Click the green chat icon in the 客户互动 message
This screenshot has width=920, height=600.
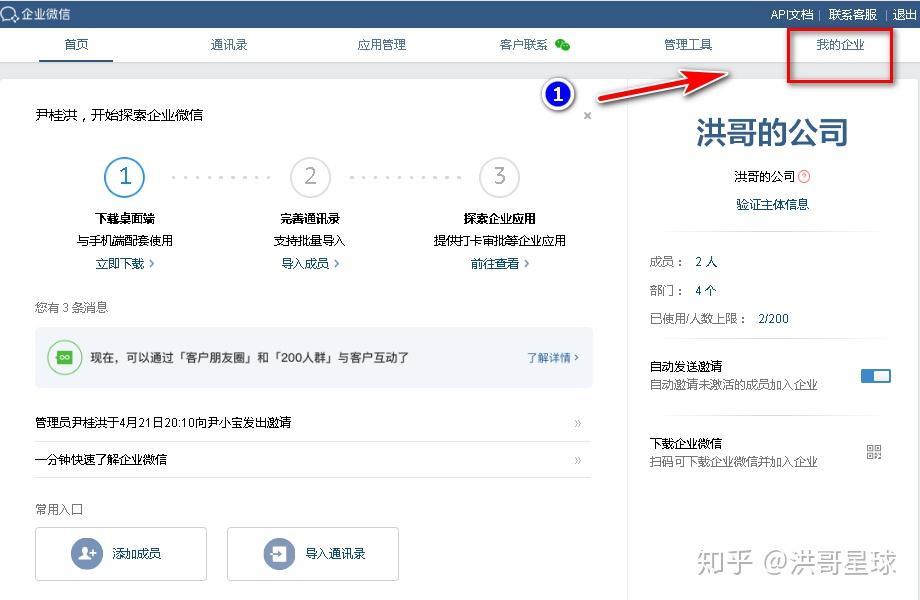[65, 357]
